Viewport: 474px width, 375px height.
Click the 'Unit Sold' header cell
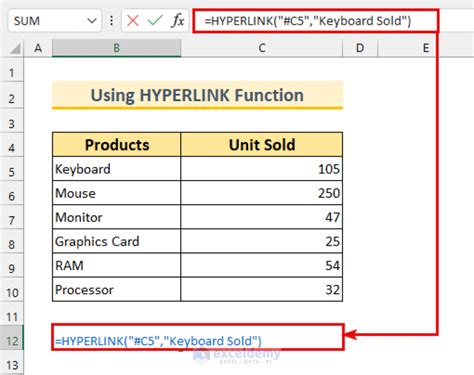262,145
